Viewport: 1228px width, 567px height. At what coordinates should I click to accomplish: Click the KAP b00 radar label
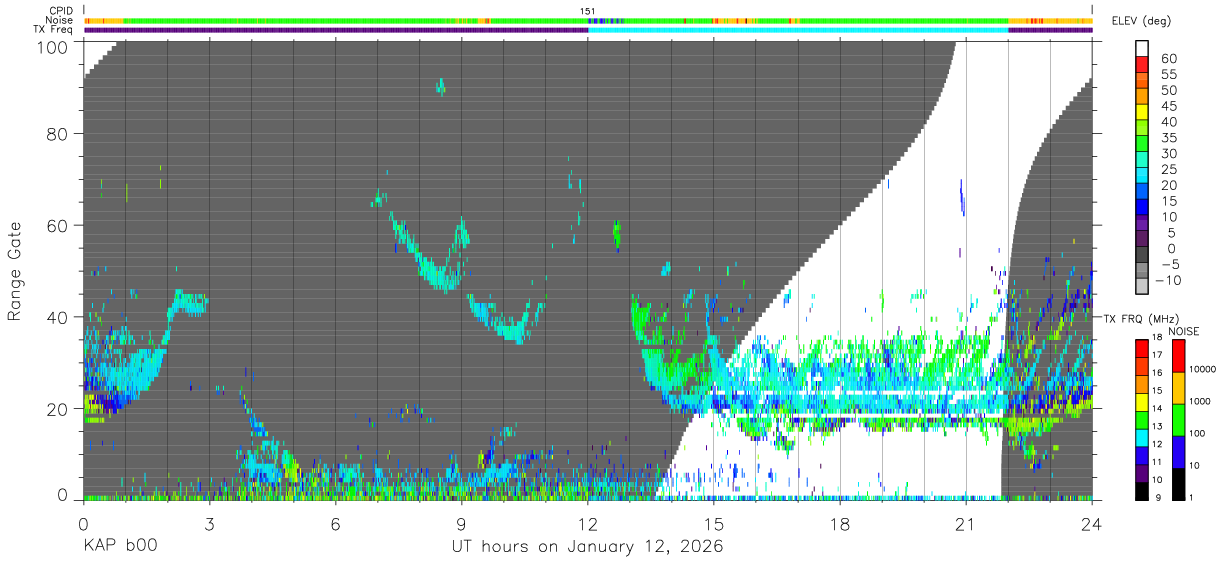[119, 547]
